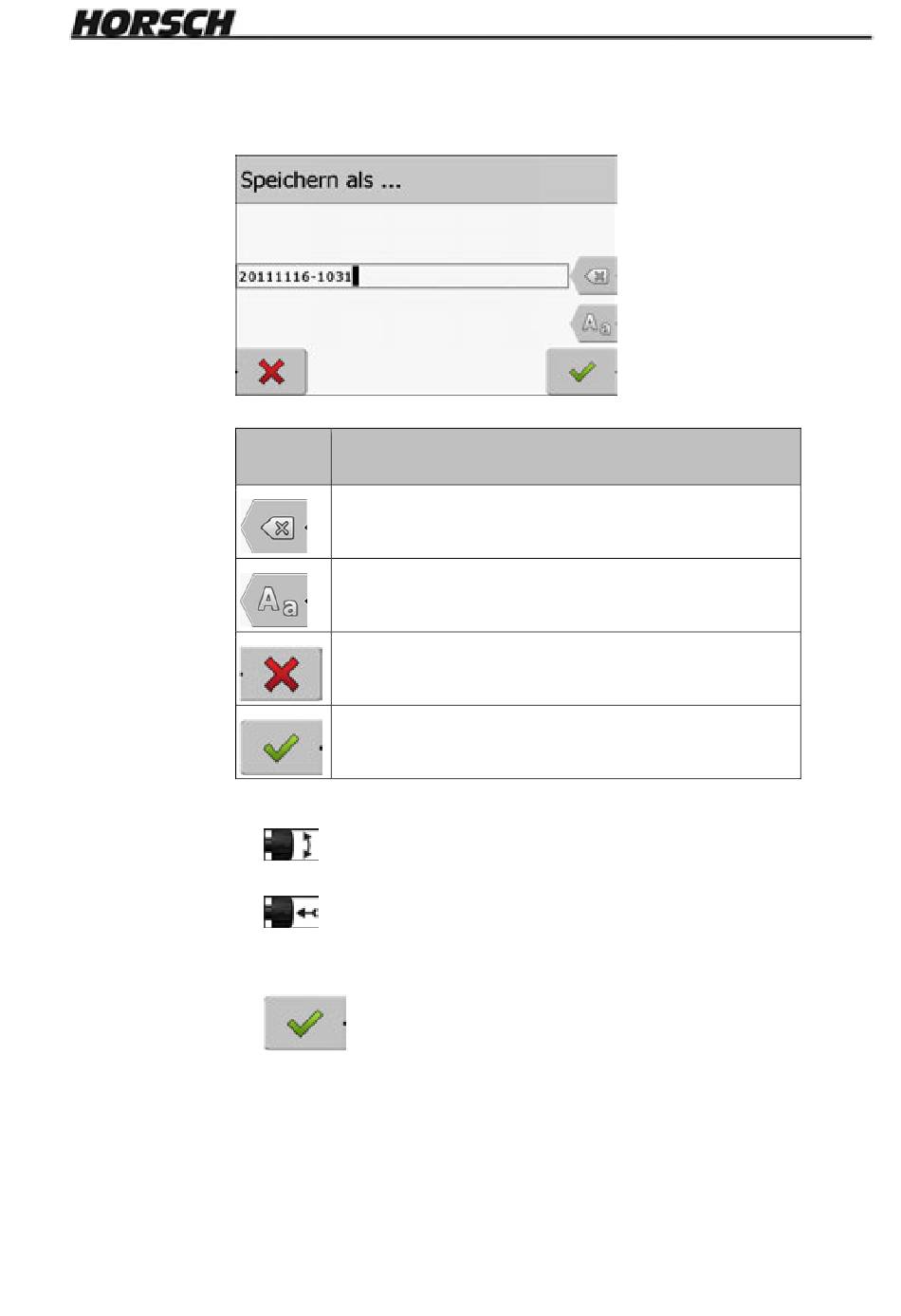Click the wide grey header cell of the table
Viewport: 901px width, 1316px height.
point(565,456)
